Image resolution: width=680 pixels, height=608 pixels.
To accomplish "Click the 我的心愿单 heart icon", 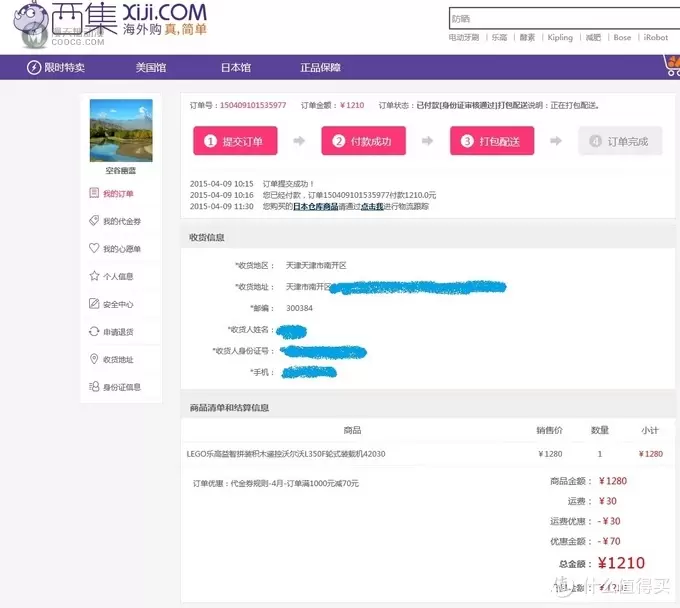I will (x=94, y=248).
